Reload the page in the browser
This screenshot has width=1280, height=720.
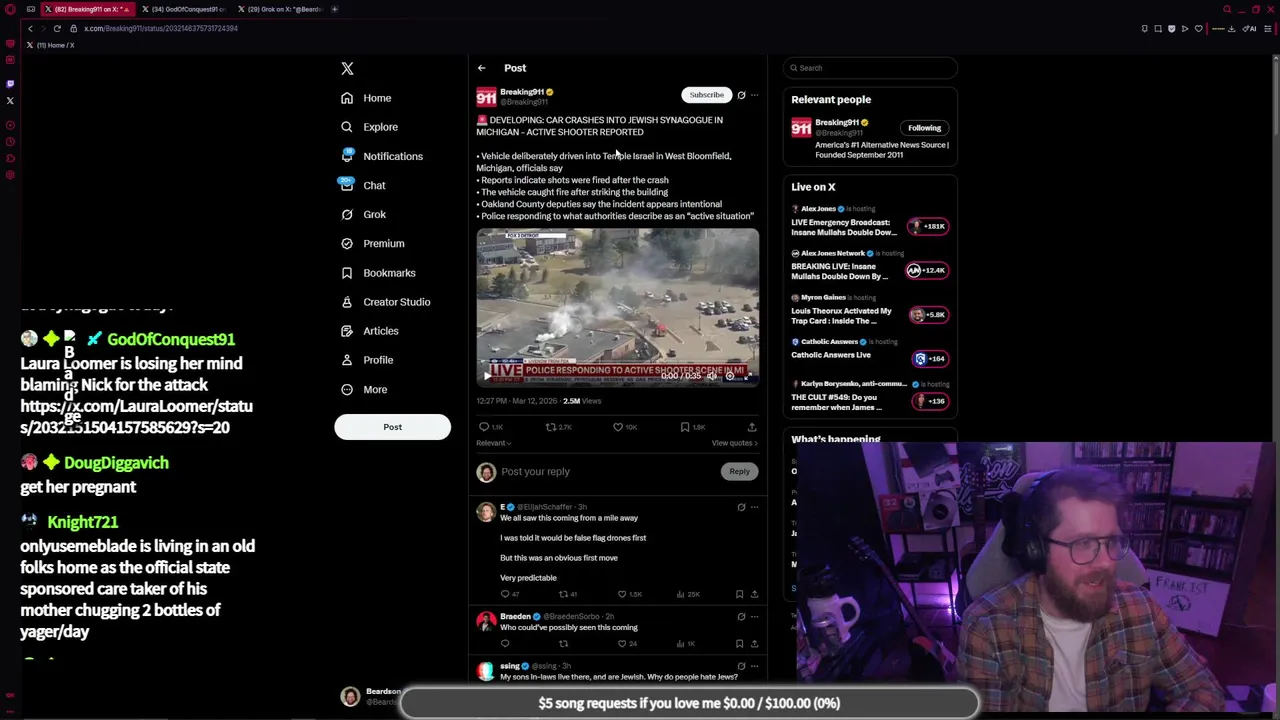tap(57, 28)
